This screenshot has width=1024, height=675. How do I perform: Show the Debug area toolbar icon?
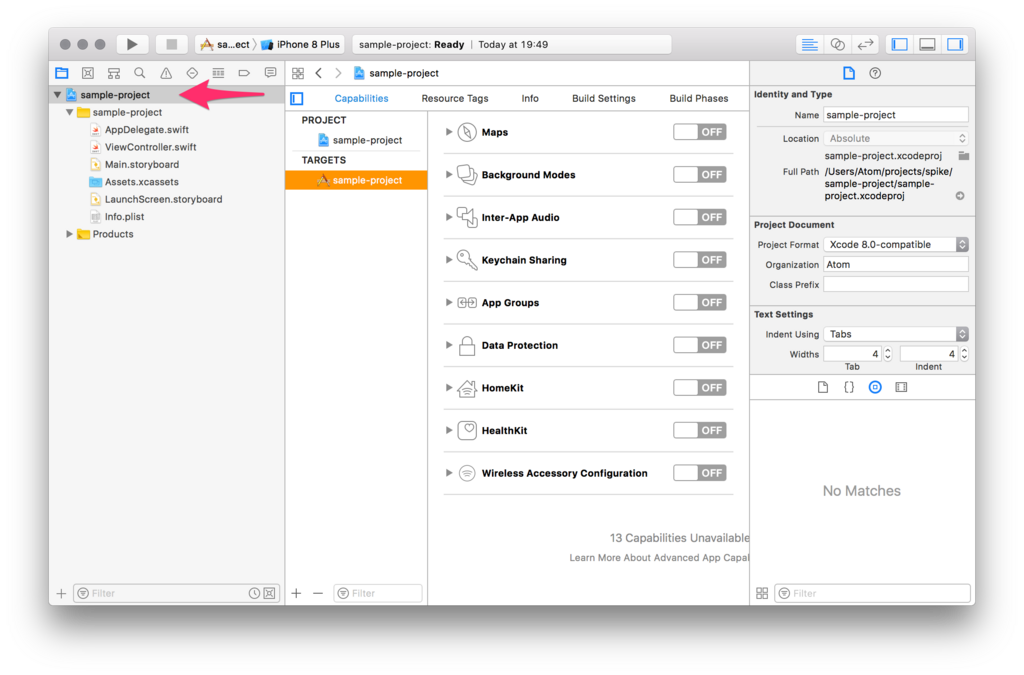click(x=927, y=44)
